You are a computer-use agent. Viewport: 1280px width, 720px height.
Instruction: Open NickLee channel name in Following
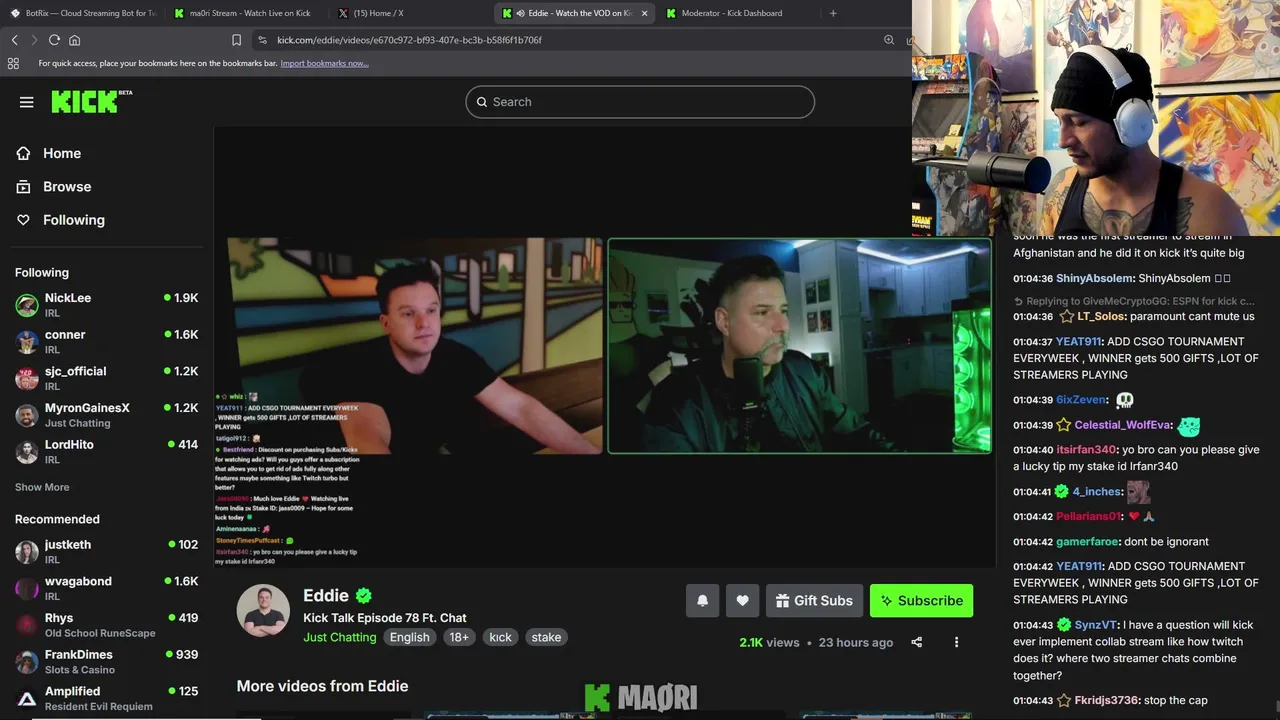pyautogui.click(x=68, y=298)
